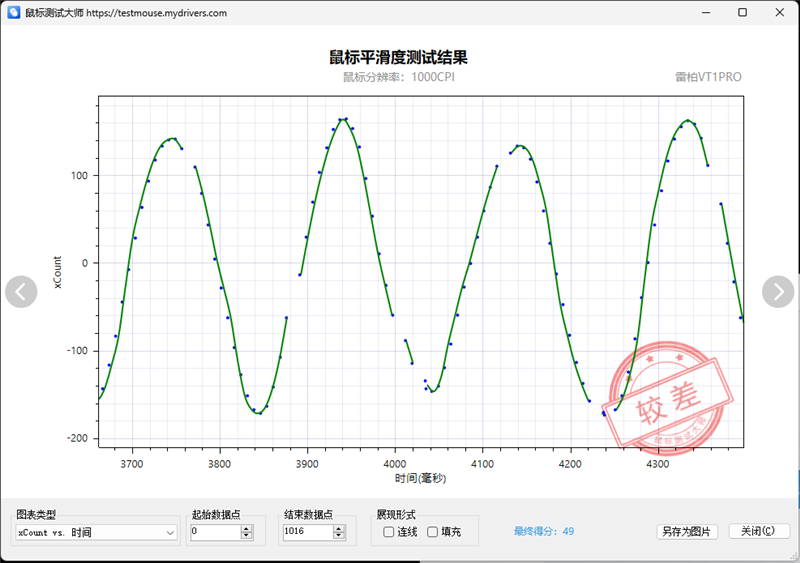Click the 结束数据点 input field
Screen dimensions: 800x563
(x=308, y=532)
